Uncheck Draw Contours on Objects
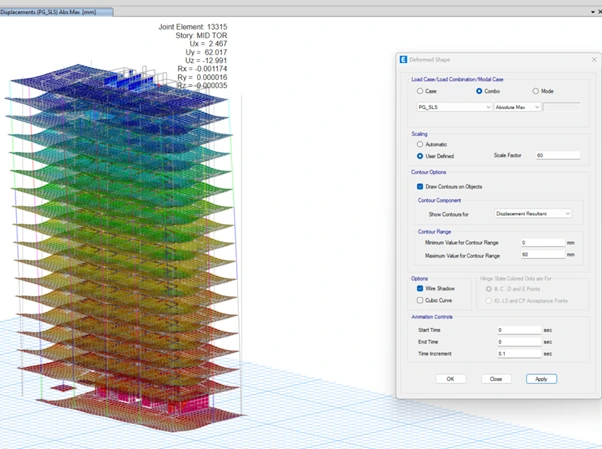Viewport: 602px width, 449px height. [420, 186]
